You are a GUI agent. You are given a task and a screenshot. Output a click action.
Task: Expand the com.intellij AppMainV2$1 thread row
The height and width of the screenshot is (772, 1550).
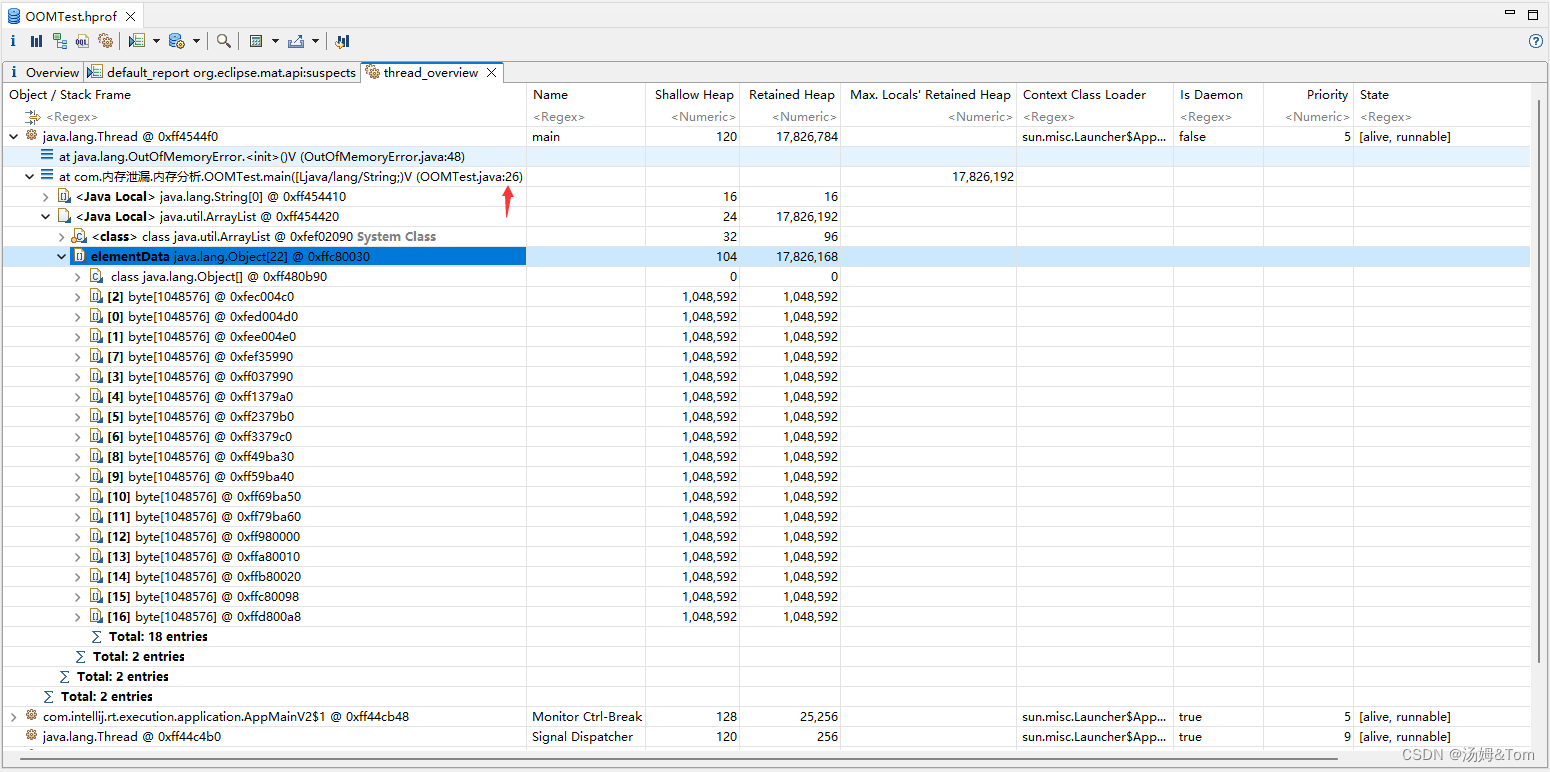click(x=13, y=717)
